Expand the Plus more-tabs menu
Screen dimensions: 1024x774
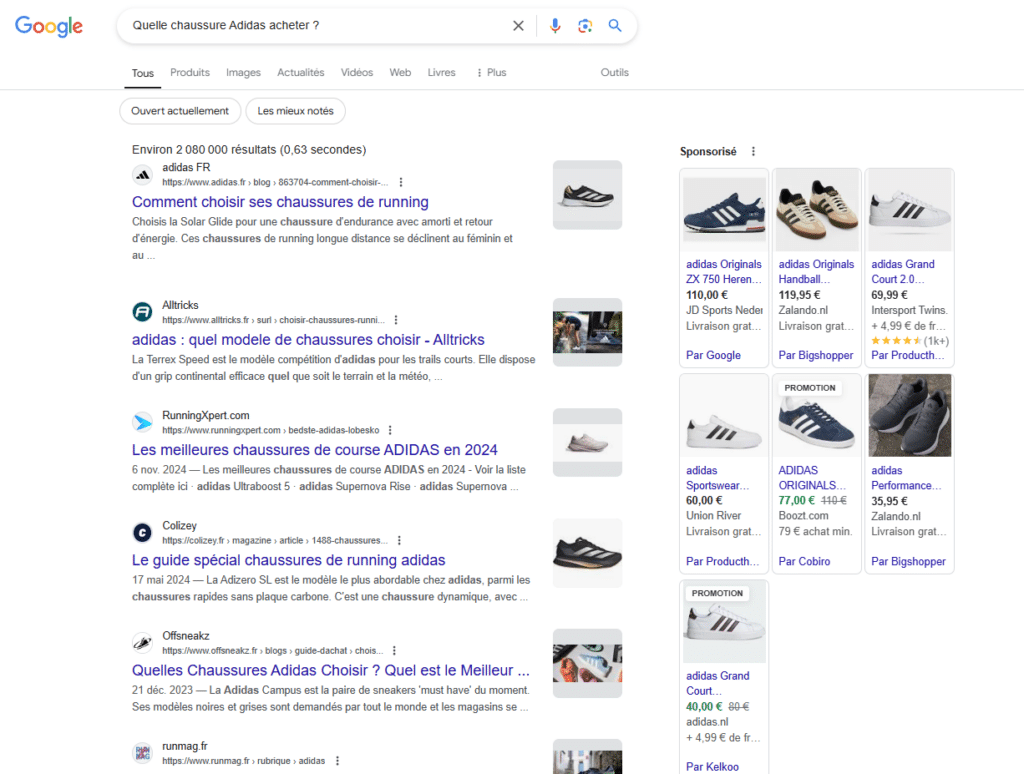point(491,73)
